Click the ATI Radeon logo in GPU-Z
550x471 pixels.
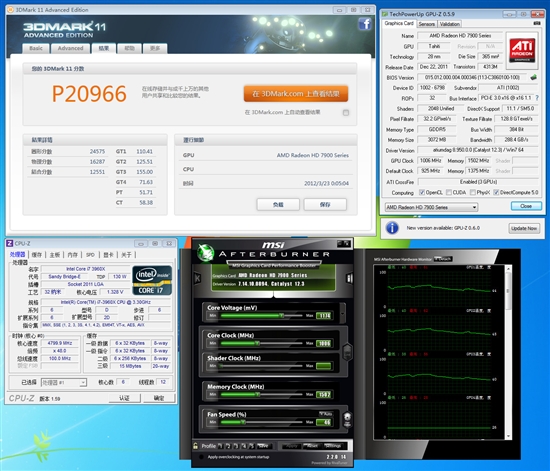(522, 51)
